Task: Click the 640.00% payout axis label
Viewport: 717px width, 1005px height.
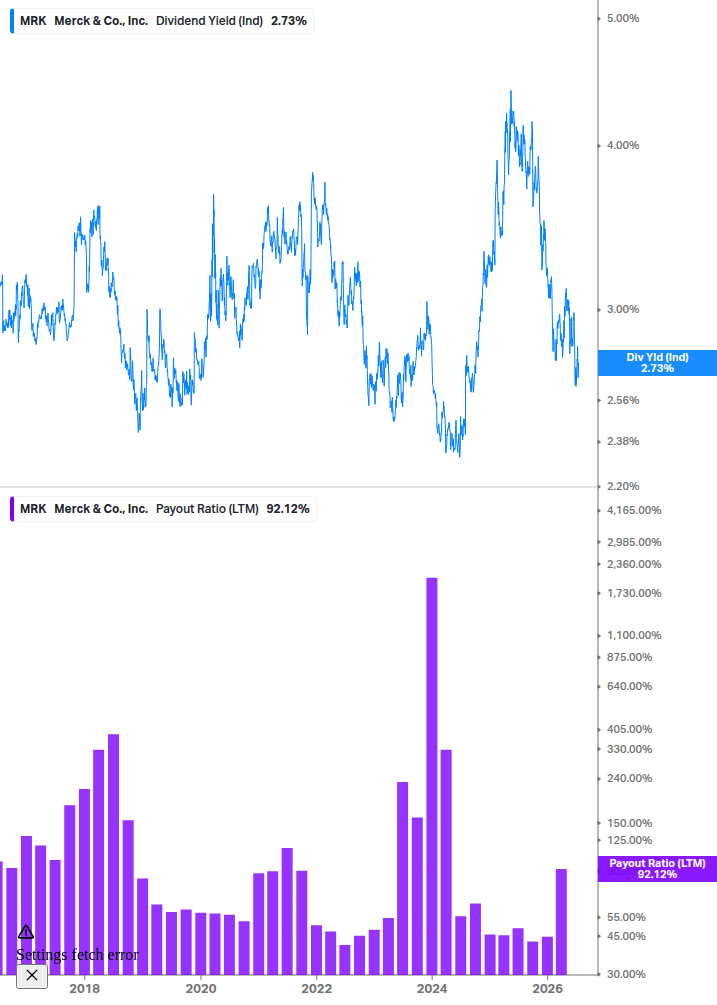Action: click(x=629, y=686)
